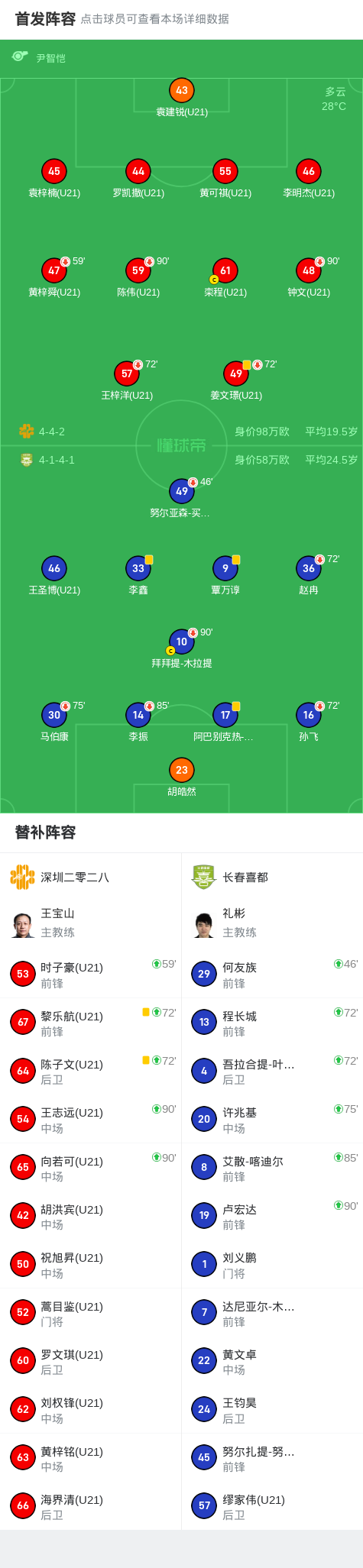Select 黎乐航(U21) number 67 in substitutes
363x1568 pixels.
(x=90, y=1022)
